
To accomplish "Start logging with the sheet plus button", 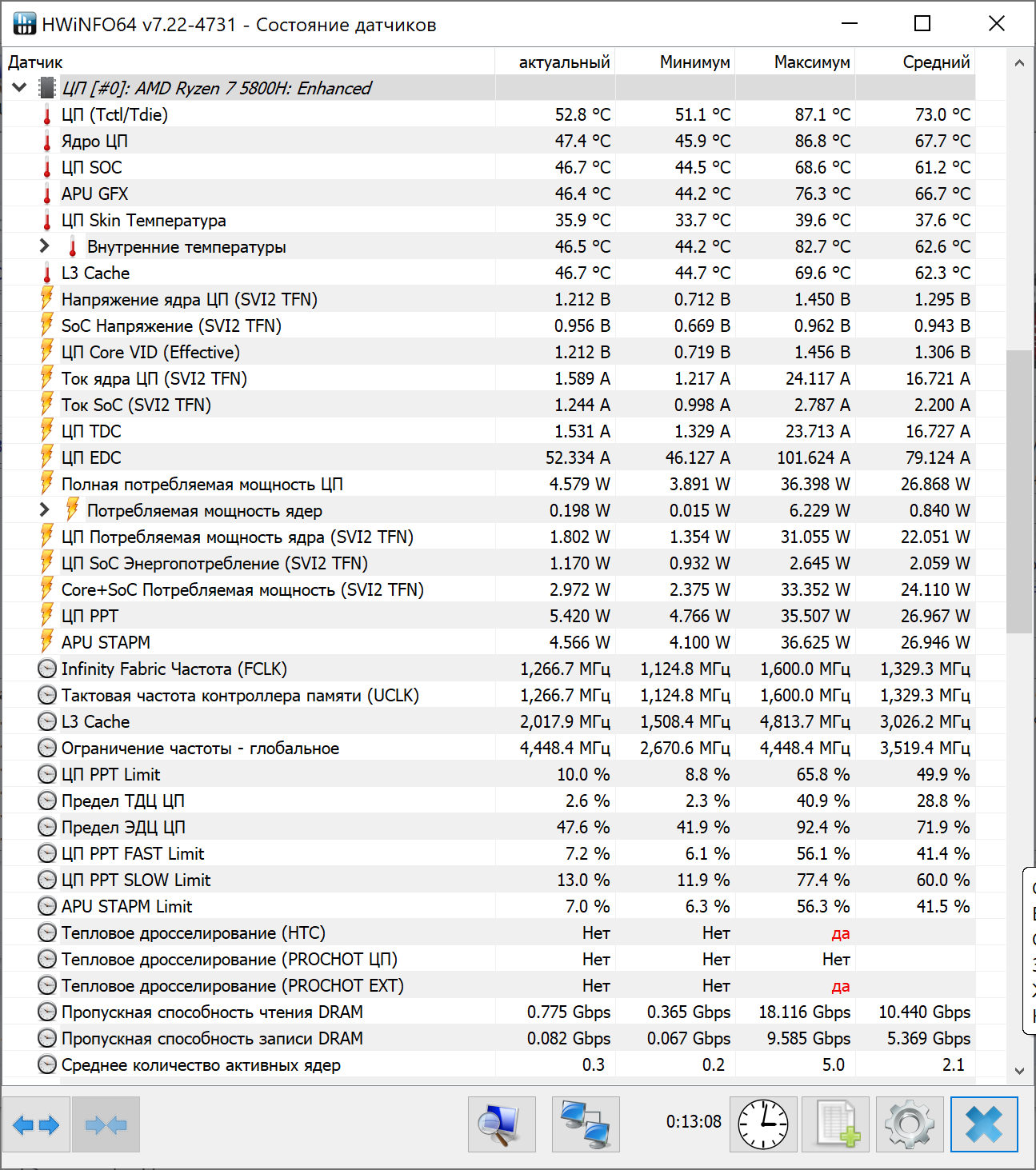I will [x=836, y=1125].
